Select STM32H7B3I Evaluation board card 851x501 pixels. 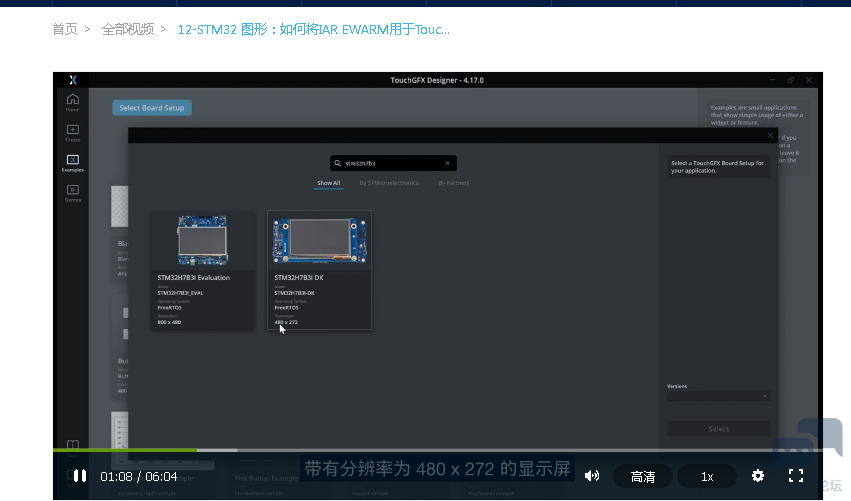coord(202,270)
